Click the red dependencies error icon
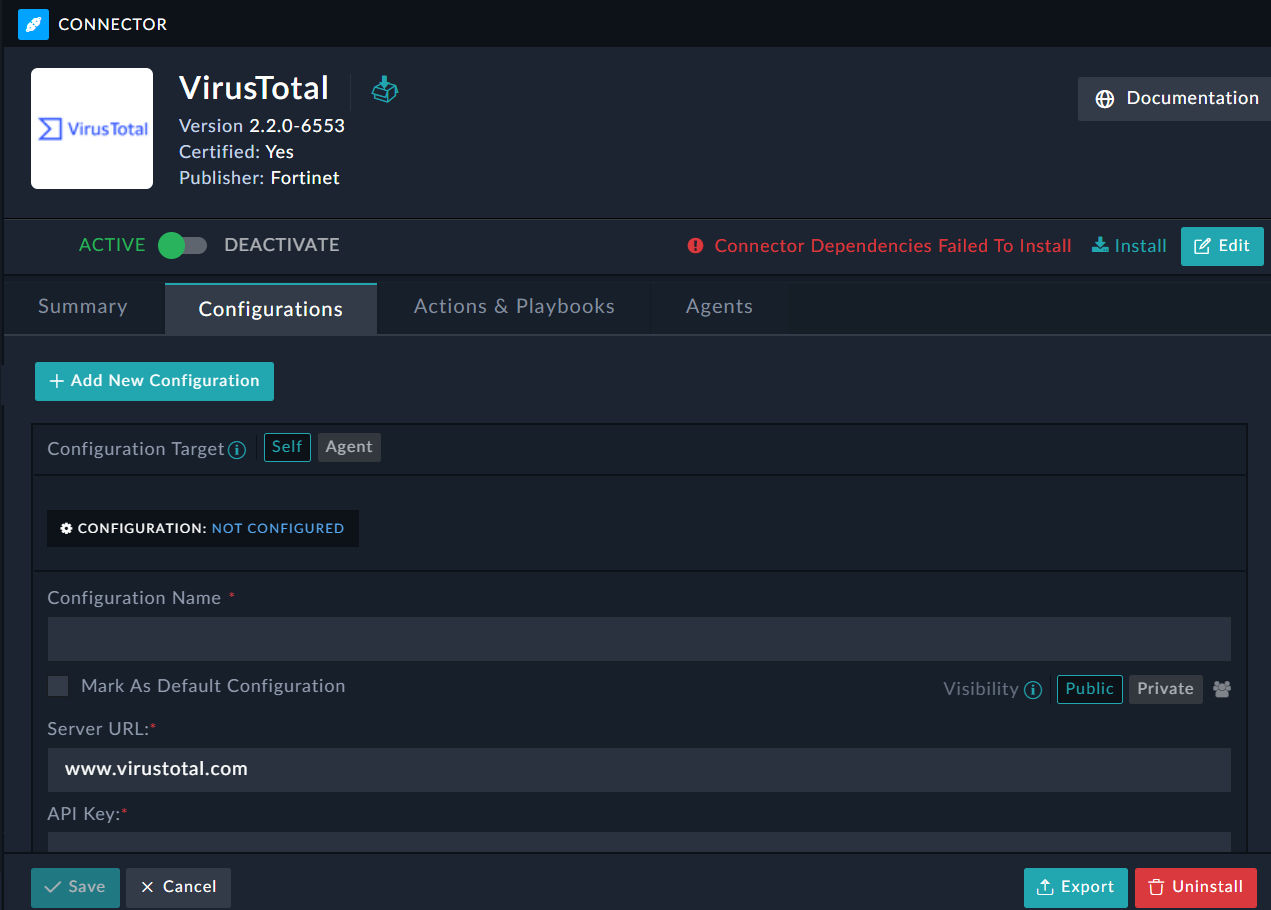Image resolution: width=1271 pixels, height=910 pixels. [x=695, y=246]
